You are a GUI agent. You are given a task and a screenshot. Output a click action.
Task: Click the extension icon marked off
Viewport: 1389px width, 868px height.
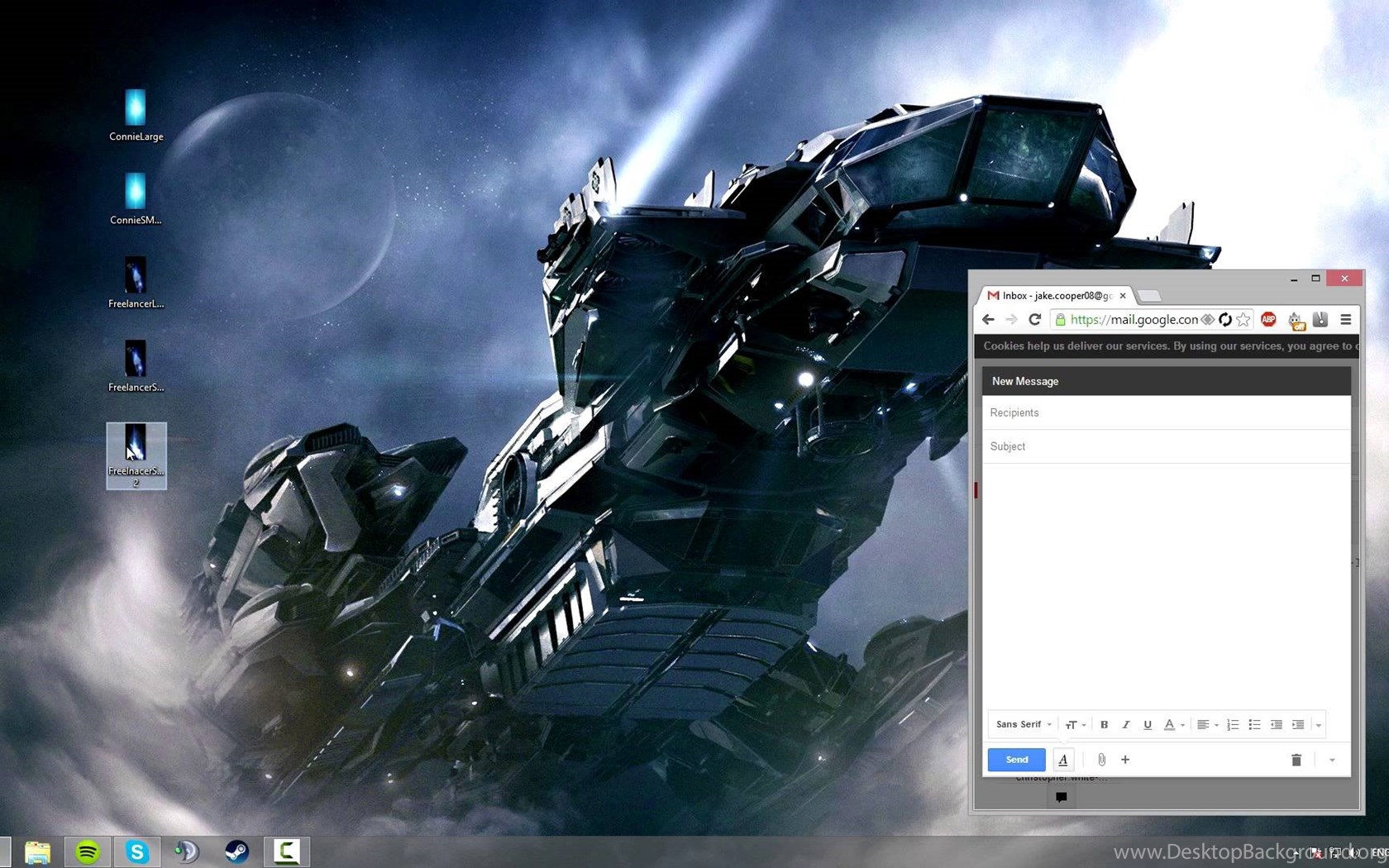tap(1296, 321)
